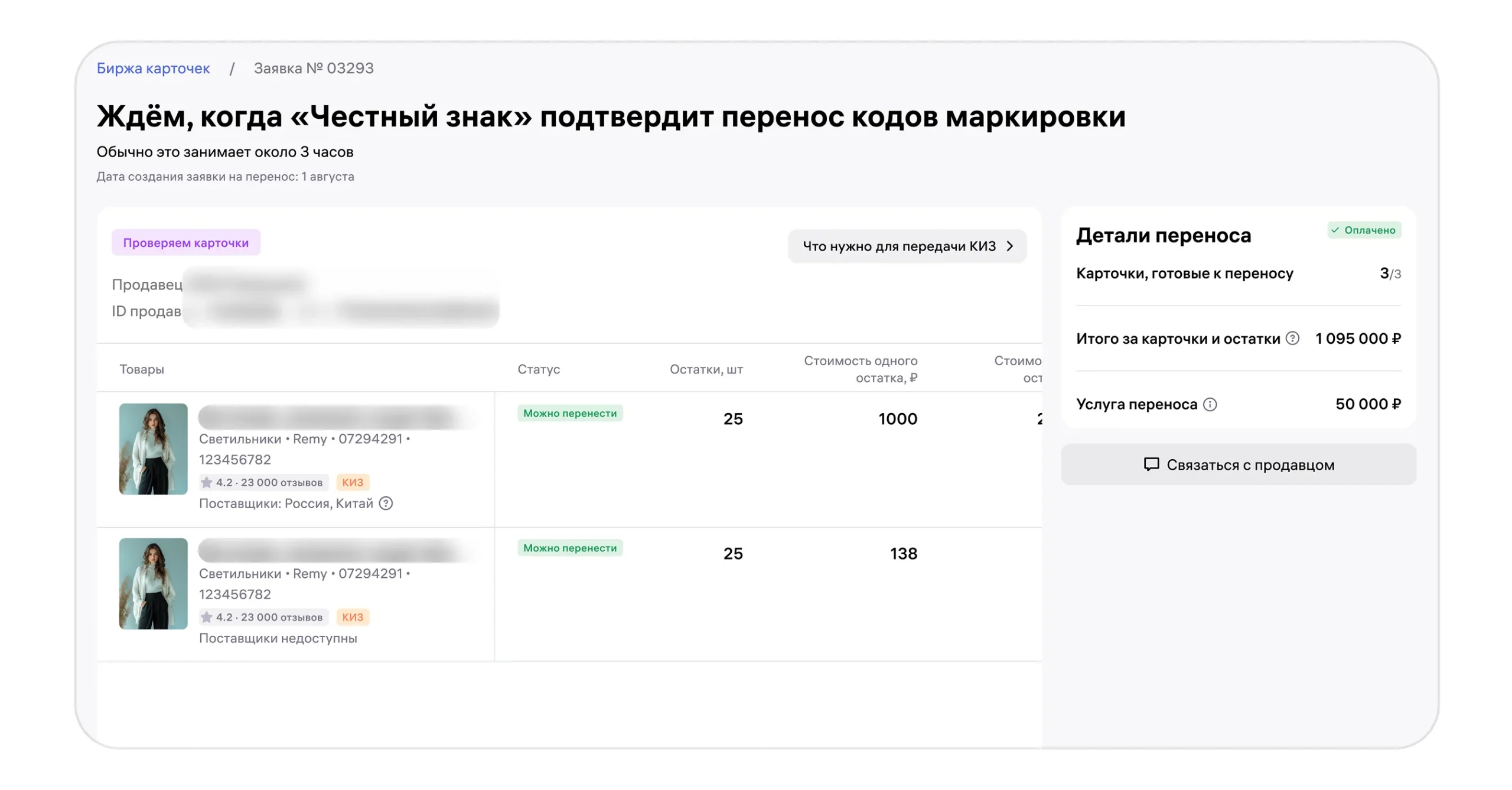
Task: Click Можно перенести status in the first row
Action: 569,413
